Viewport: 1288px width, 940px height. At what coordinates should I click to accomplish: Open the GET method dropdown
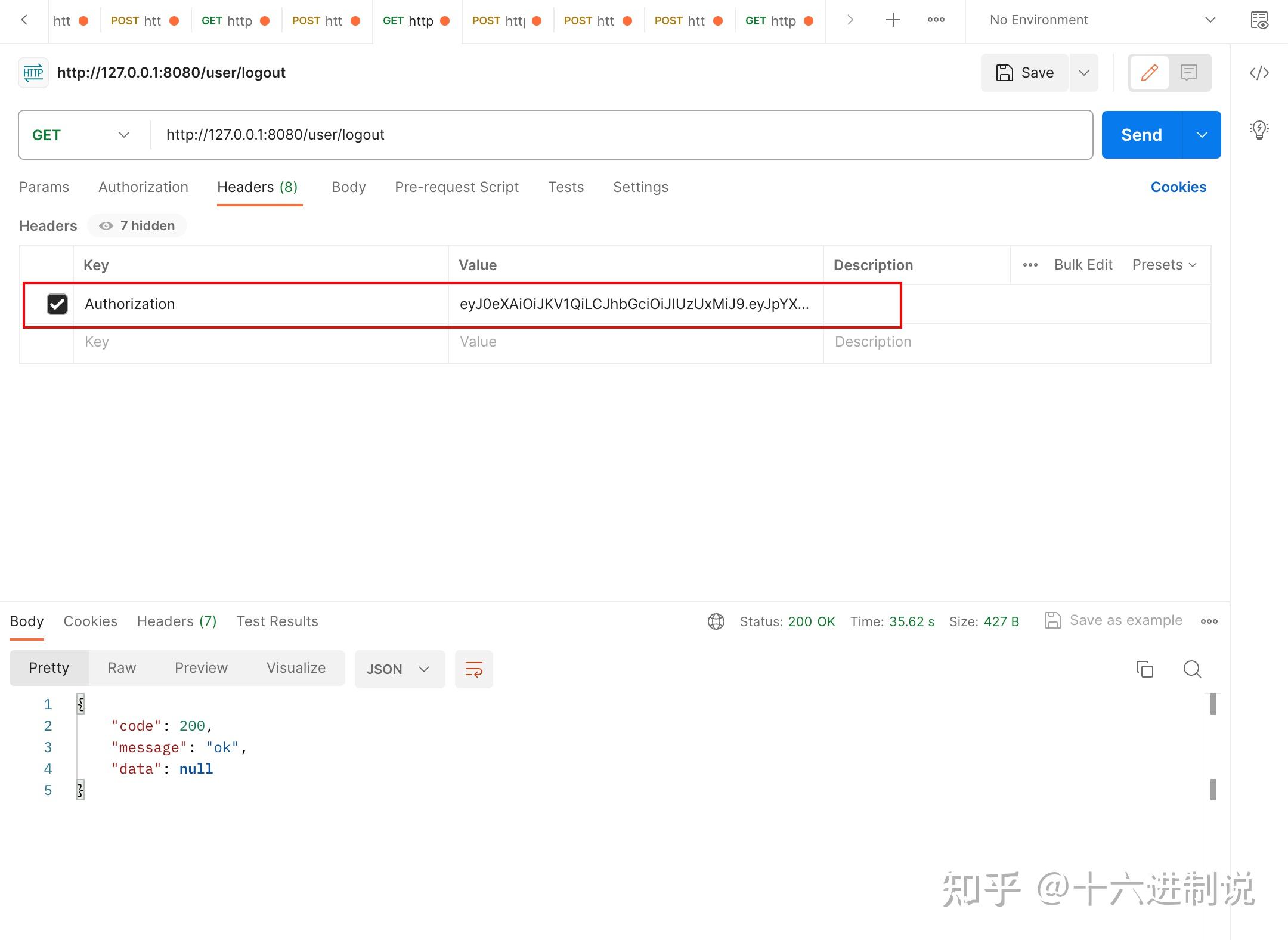[x=79, y=134]
